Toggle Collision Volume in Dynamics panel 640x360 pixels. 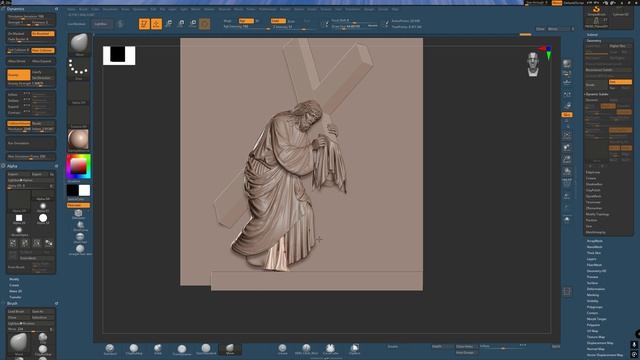pos(19,123)
